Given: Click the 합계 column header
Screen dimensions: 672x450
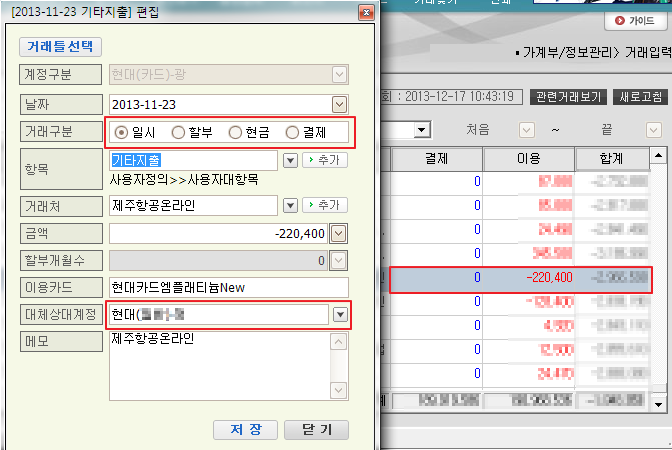Looking at the screenshot, I should [612, 159].
